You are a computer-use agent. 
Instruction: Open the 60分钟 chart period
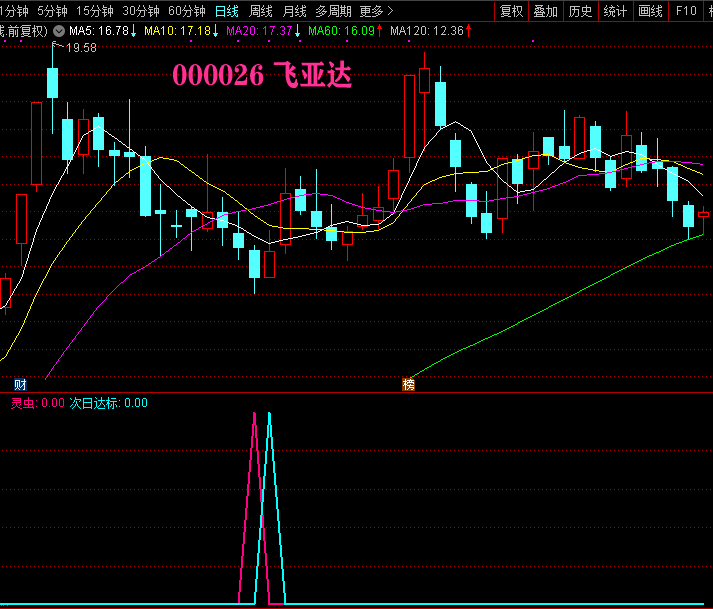pyautogui.click(x=187, y=11)
